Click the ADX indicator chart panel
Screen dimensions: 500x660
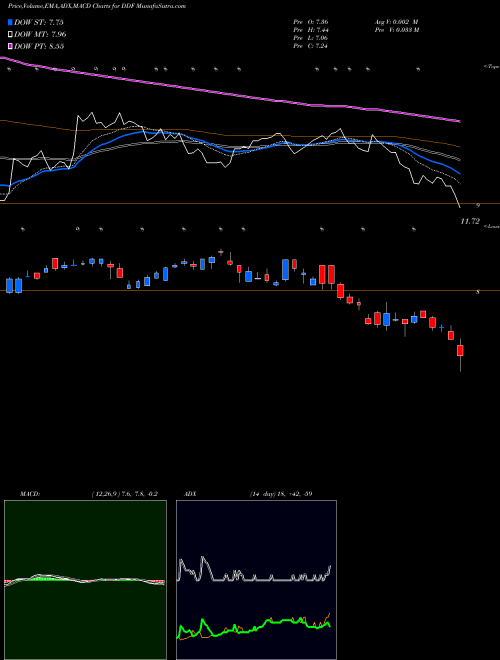(x=256, y=580)
